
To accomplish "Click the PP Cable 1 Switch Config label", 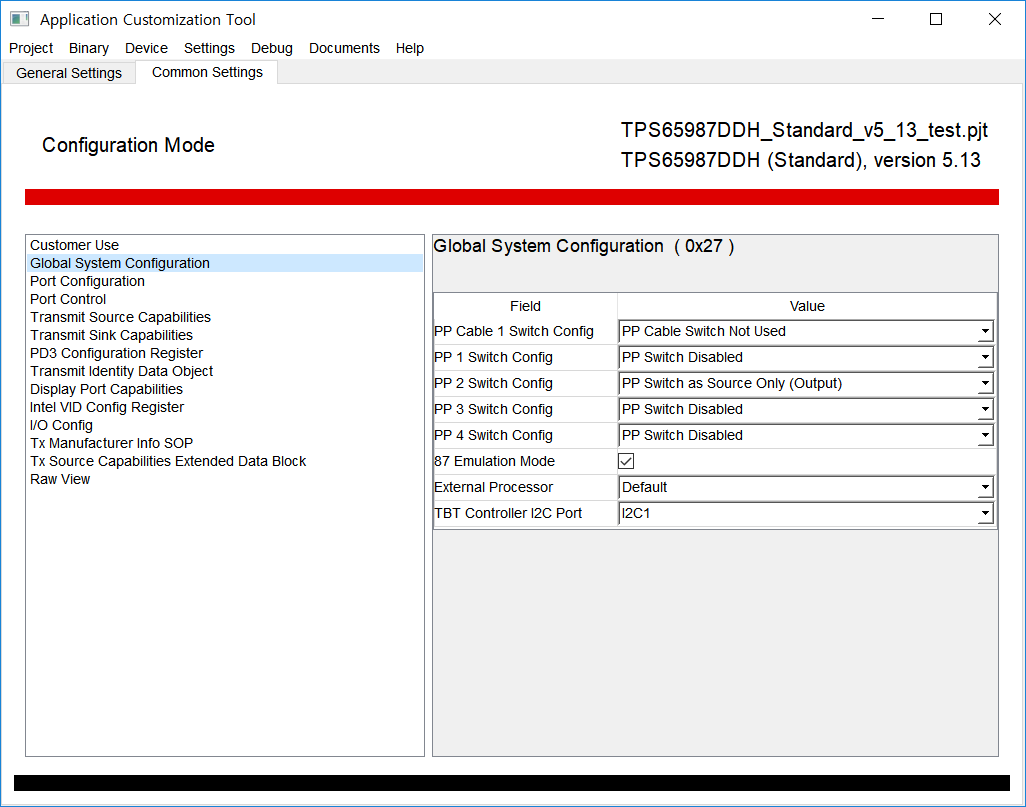I will [514, 331].
